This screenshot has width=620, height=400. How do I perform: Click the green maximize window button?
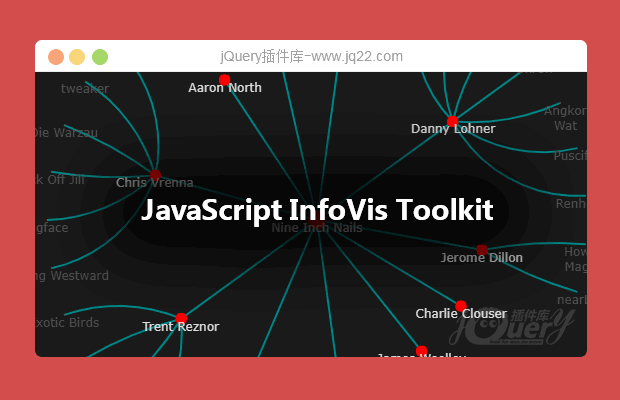tap(100, 57)
